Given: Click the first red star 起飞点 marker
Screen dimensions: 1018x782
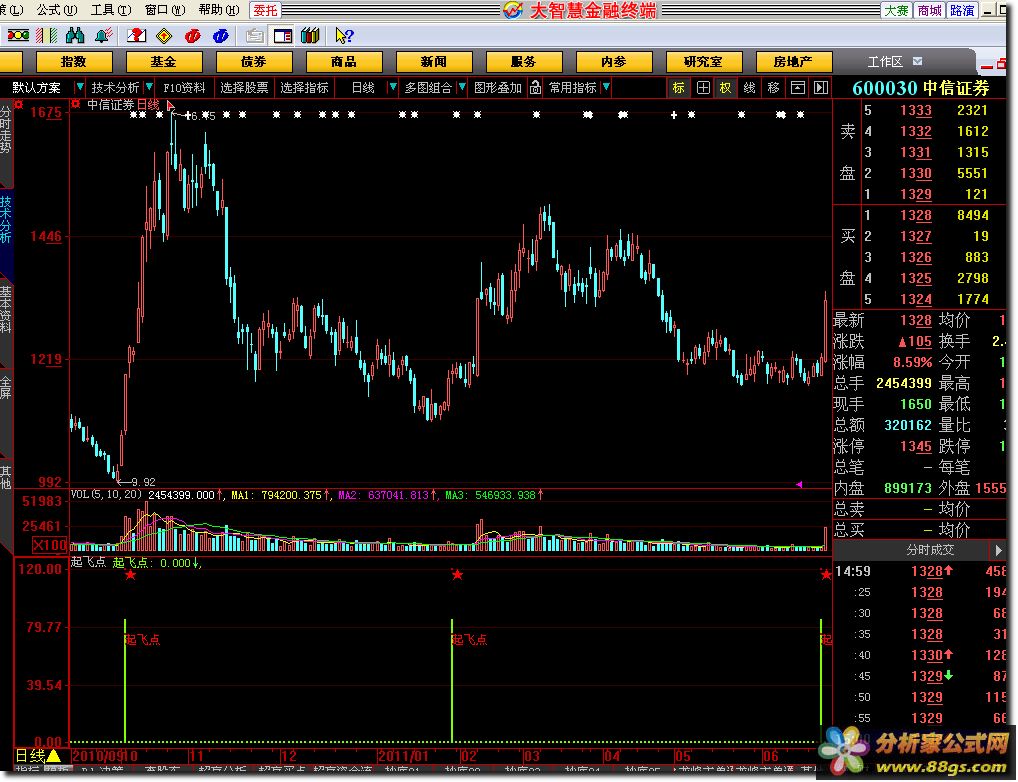Looking at the screenshot, I should pyautogui.click(x=130, y=575).
